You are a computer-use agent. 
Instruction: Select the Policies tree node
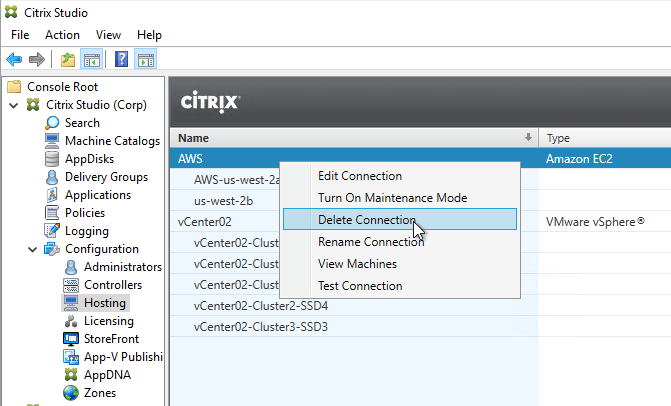click(85, 213)
